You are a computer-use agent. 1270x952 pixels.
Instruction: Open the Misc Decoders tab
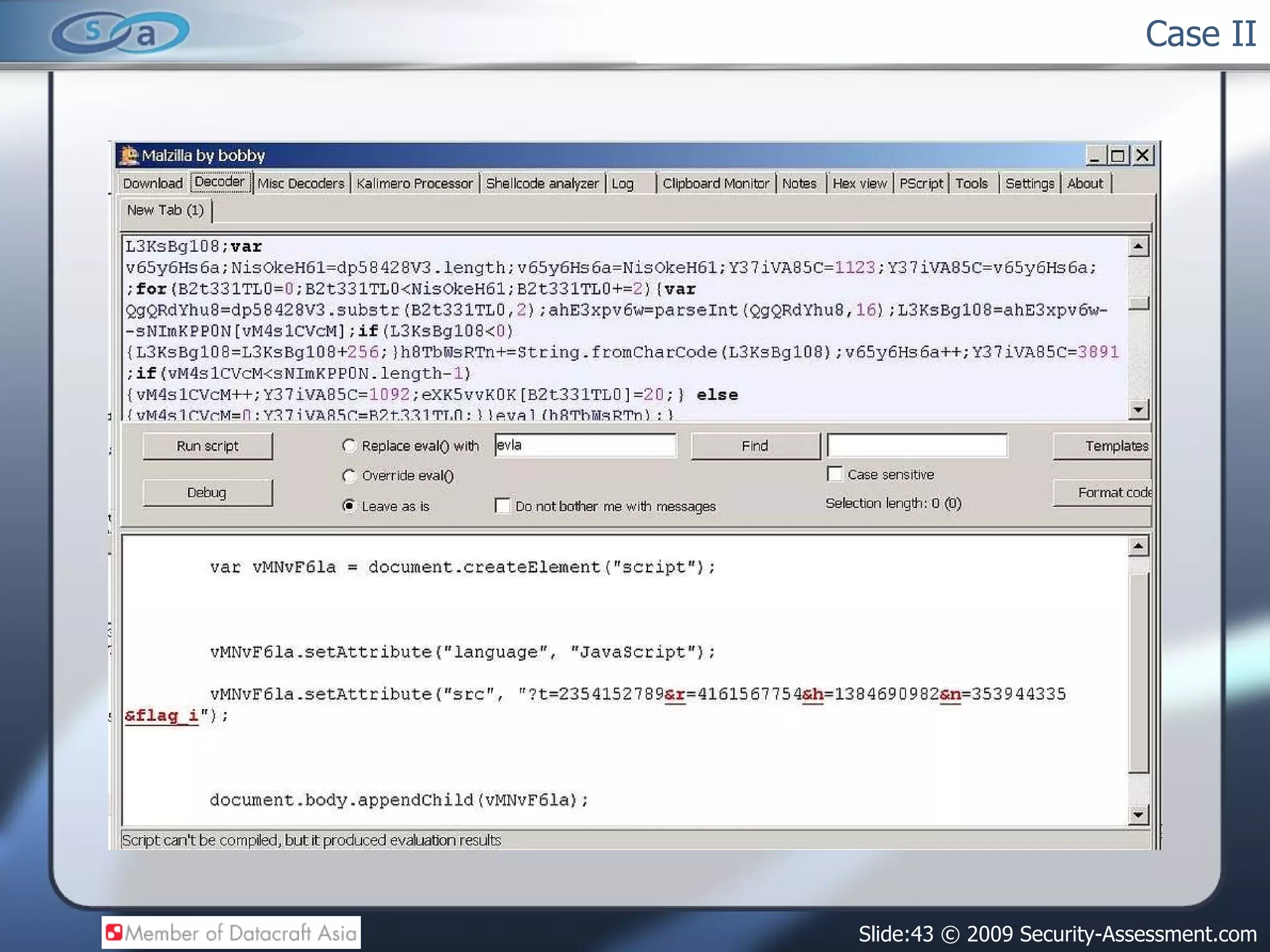pos(301,183)
